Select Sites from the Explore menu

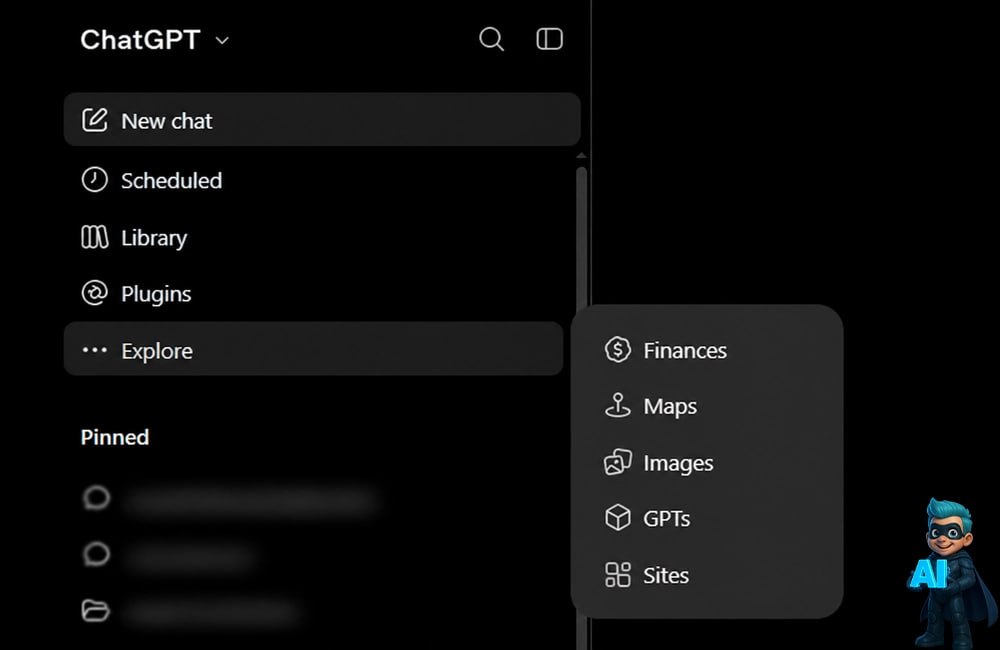point(707,575)
